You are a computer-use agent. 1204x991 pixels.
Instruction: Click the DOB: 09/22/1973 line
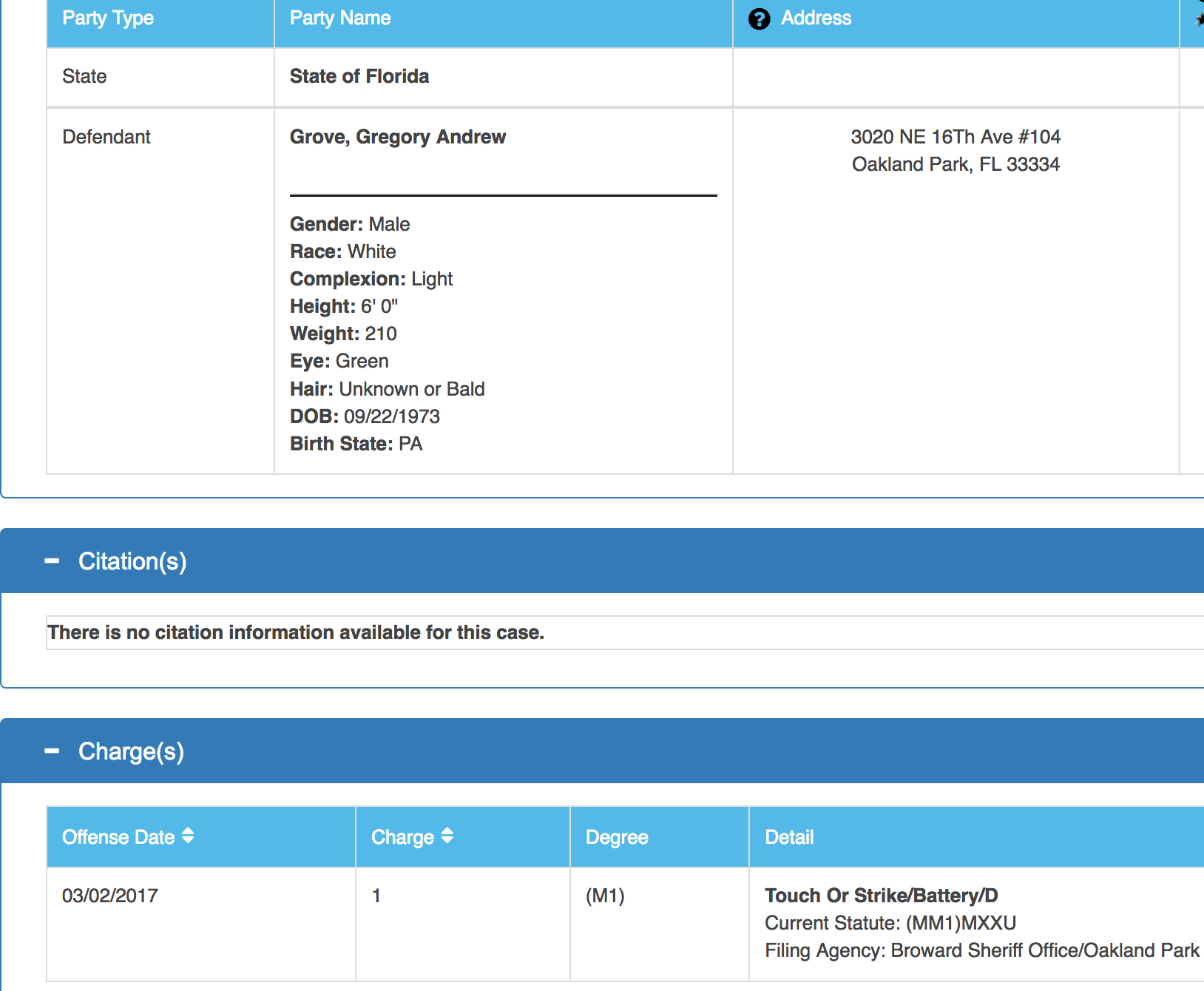point(365,416)
